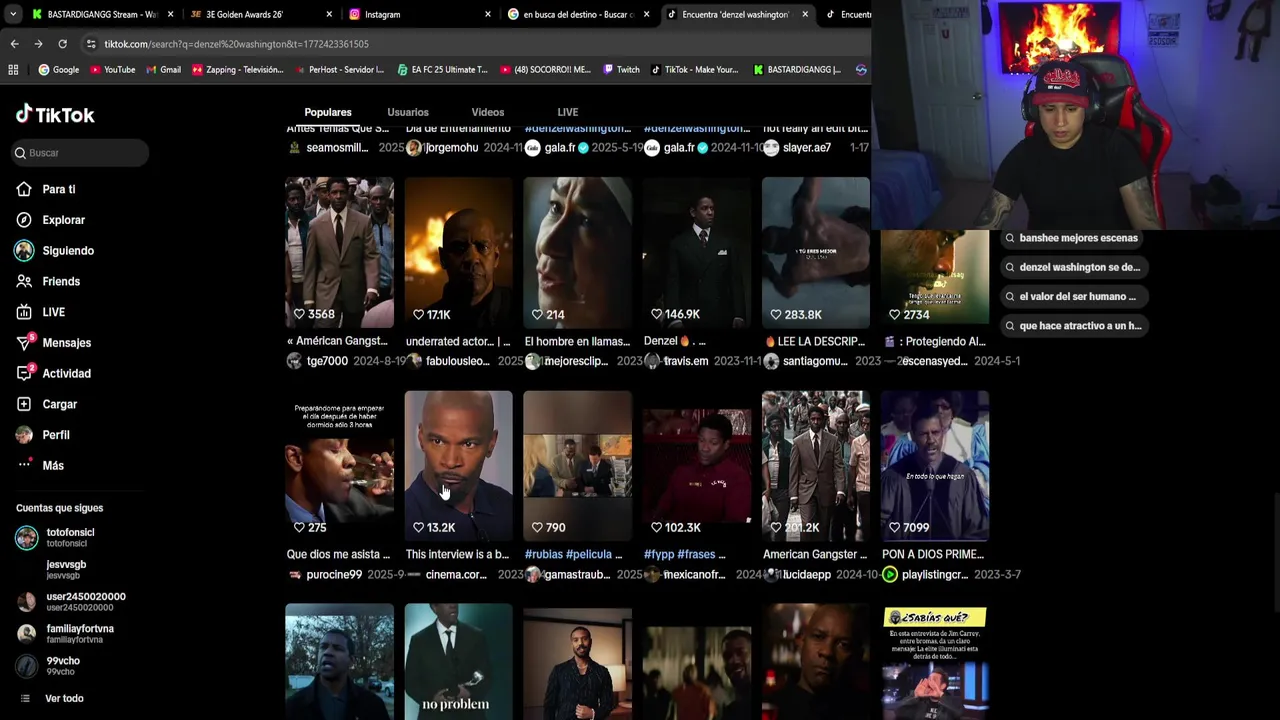Viewport: 1280px width, 720px height.
Task: Open the browser apps grid icon
Action: (x=13, y=70)
